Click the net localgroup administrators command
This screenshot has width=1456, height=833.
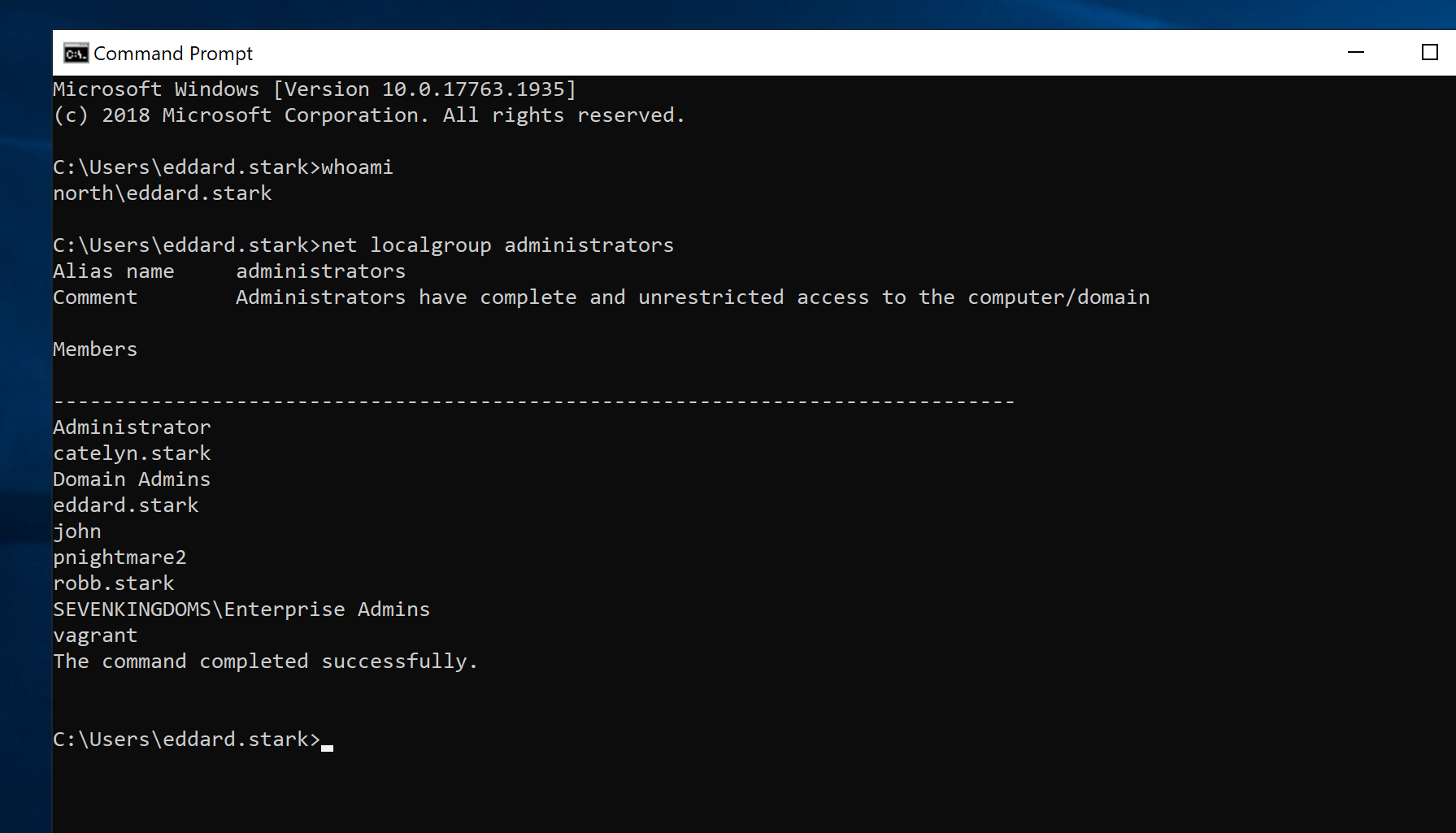497,245
